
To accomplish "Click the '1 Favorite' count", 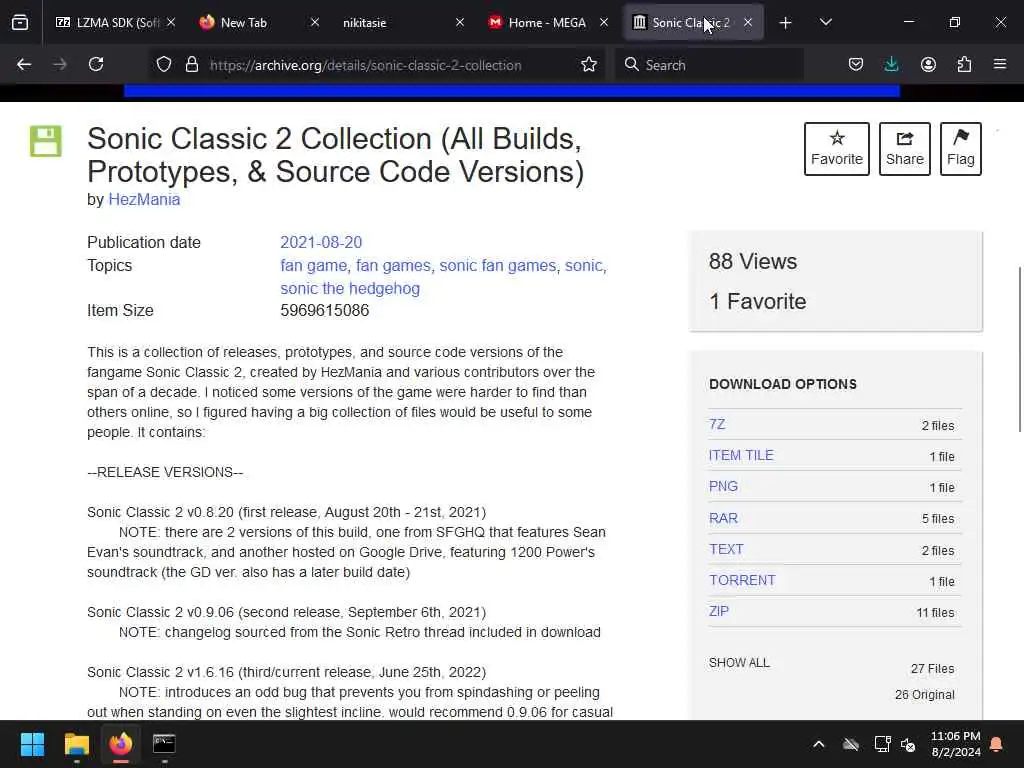I will [x=758, y=302].
